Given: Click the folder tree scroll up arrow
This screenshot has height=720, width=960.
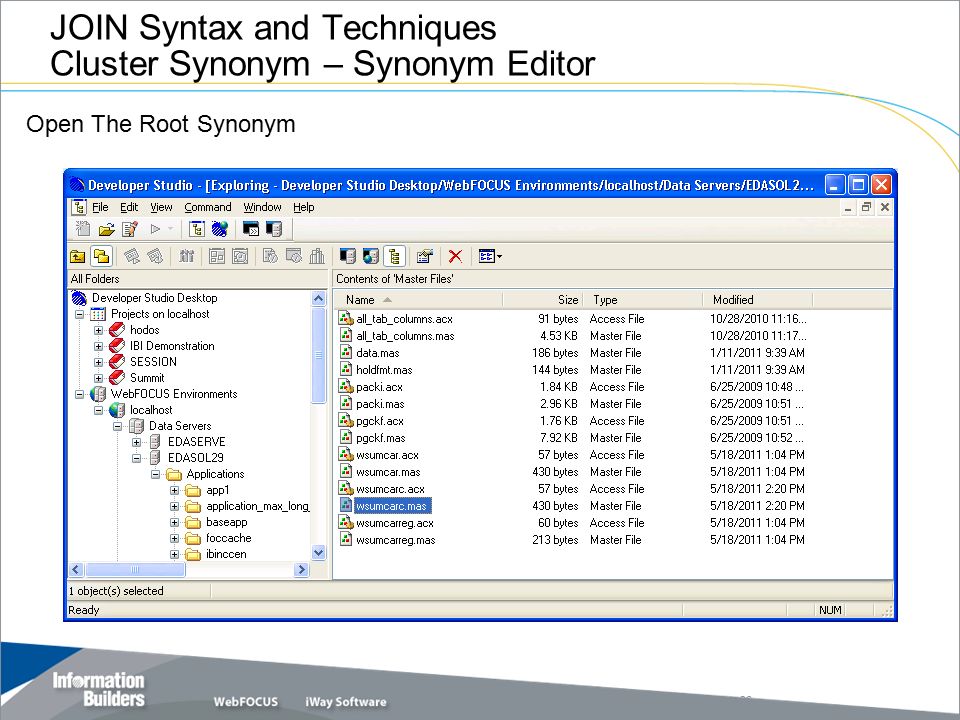Looking at the screenshot, I should coord(318,299).
